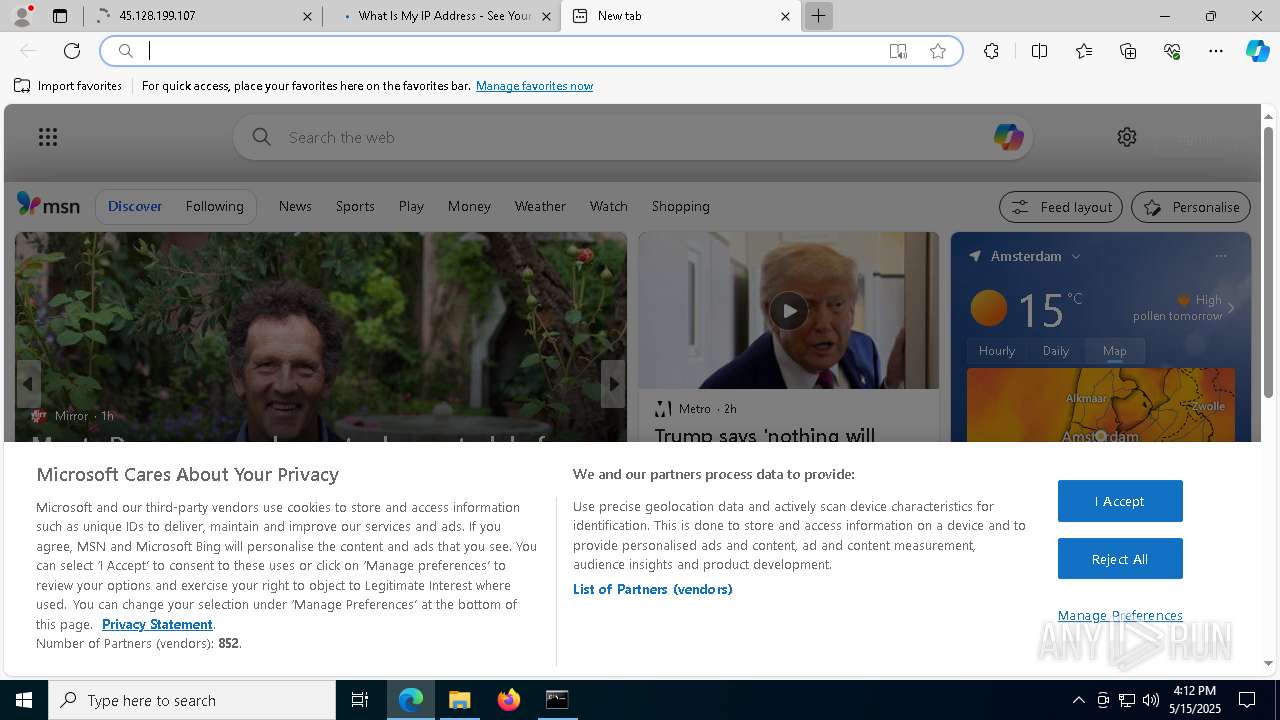Screen dimensions: 1280x720
Task: Open the page settings gear
Action: [1127, 137]
